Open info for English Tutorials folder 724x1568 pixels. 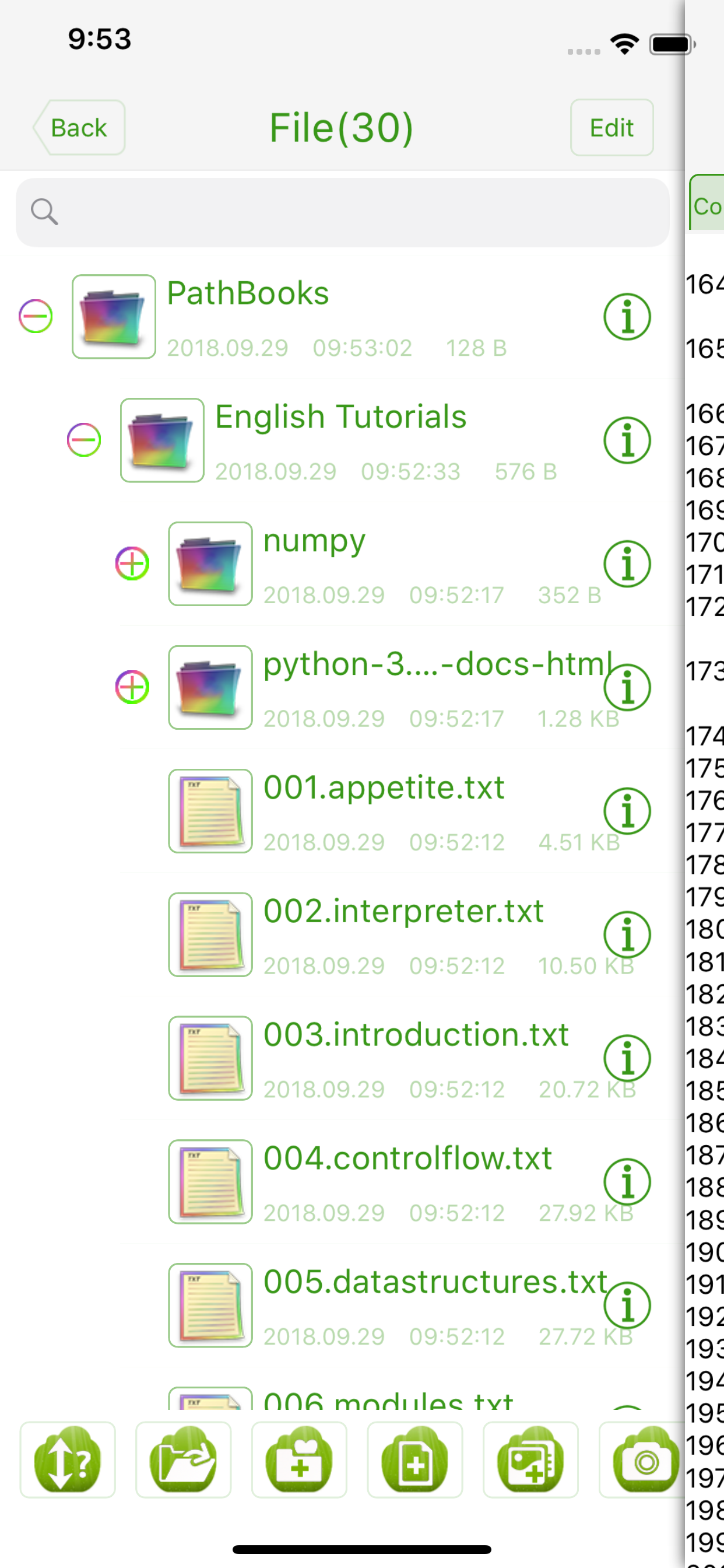(627, 440)
